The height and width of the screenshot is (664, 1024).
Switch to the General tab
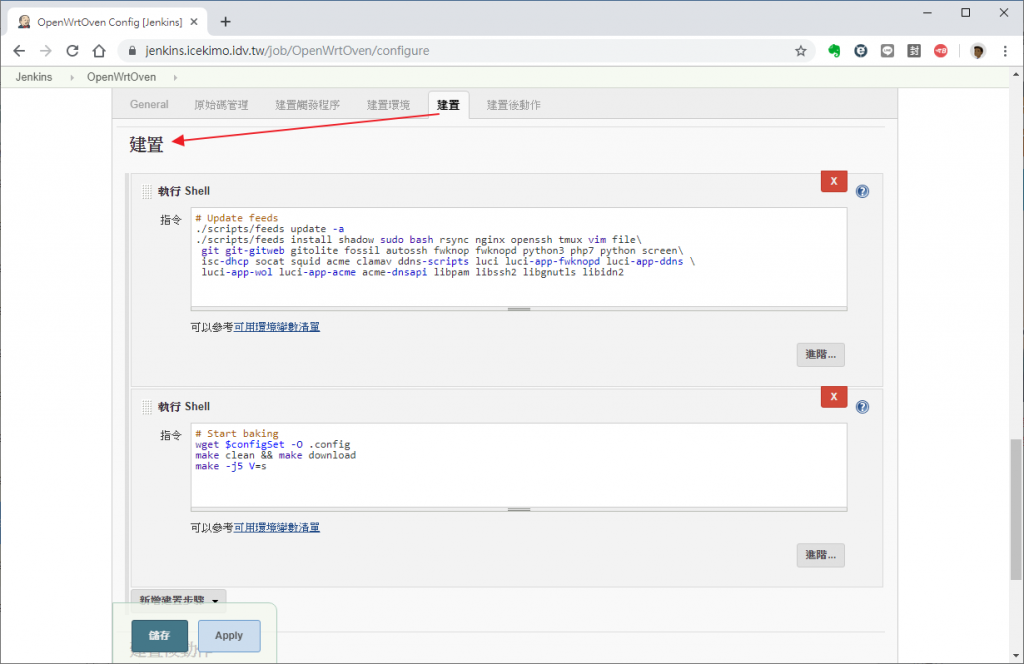(149, 104)
